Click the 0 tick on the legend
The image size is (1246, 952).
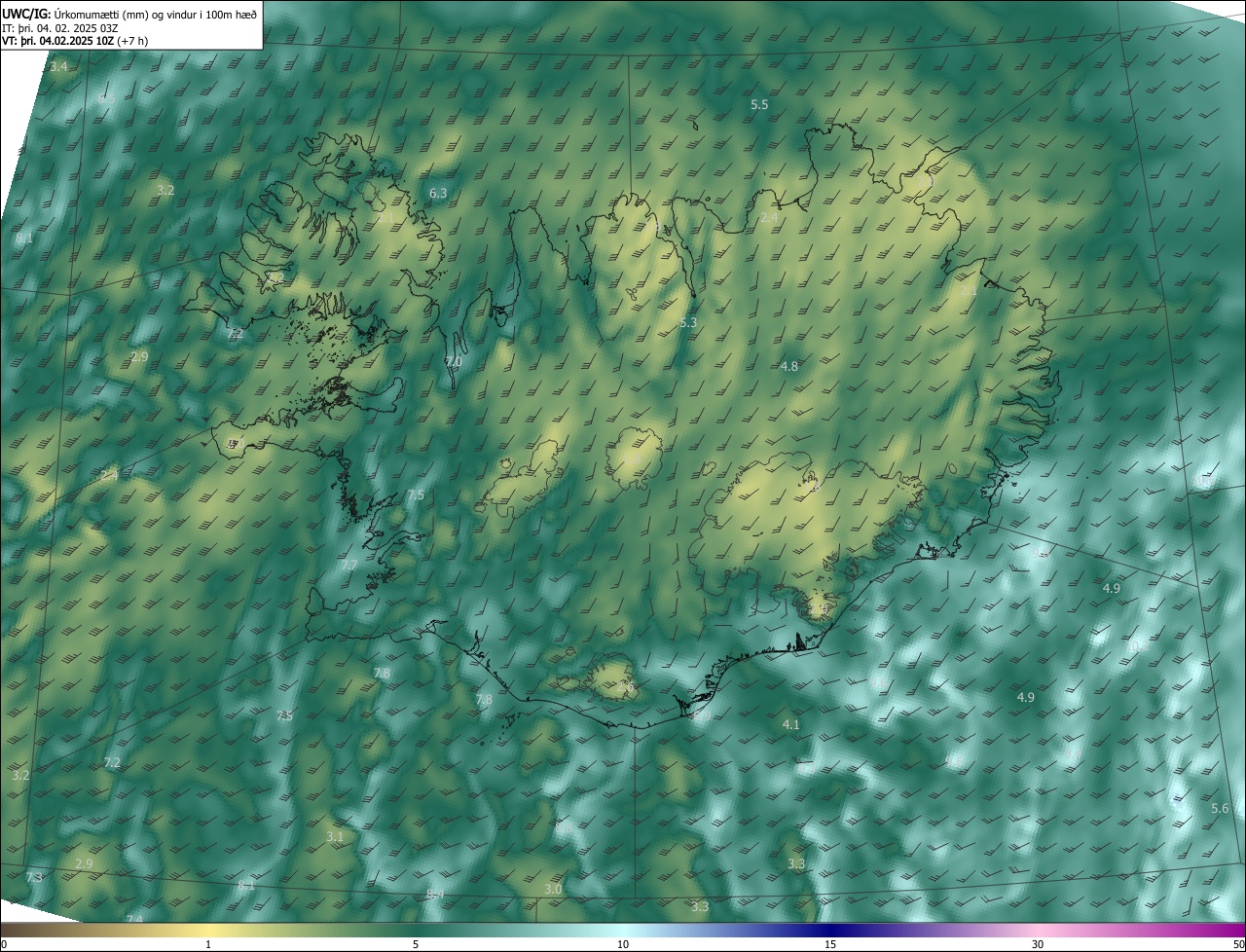(x=4, y=944)
